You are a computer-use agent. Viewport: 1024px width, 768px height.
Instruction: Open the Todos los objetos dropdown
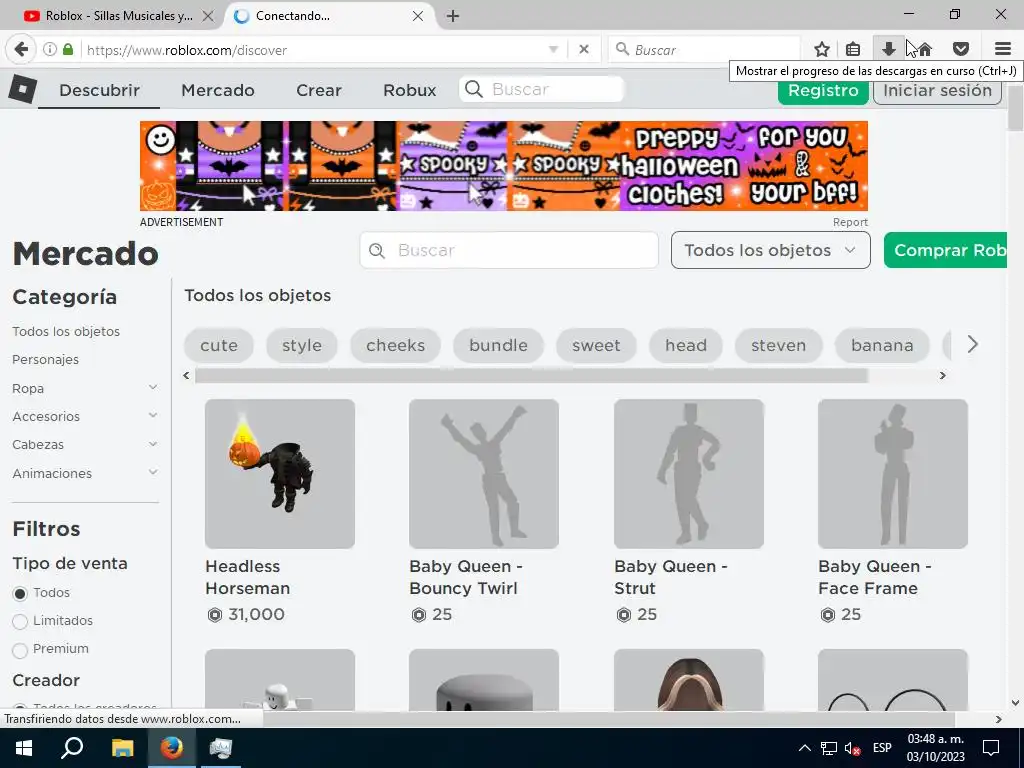(x=771, y=250)
